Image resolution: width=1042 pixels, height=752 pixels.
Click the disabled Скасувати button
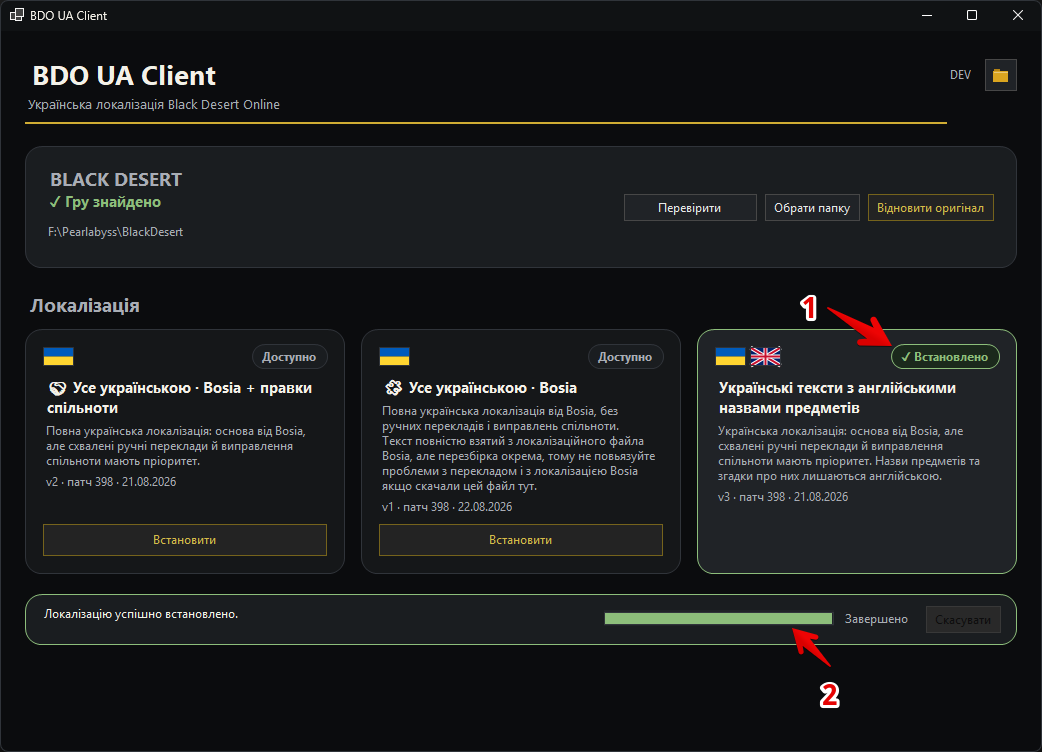963,619
